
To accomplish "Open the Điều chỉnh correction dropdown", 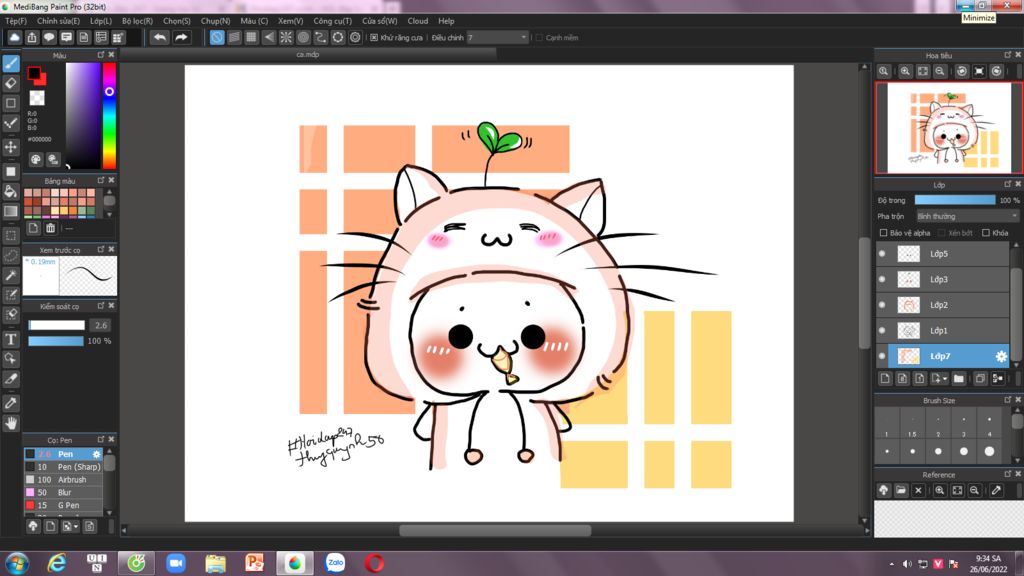I will click(498, 38).
